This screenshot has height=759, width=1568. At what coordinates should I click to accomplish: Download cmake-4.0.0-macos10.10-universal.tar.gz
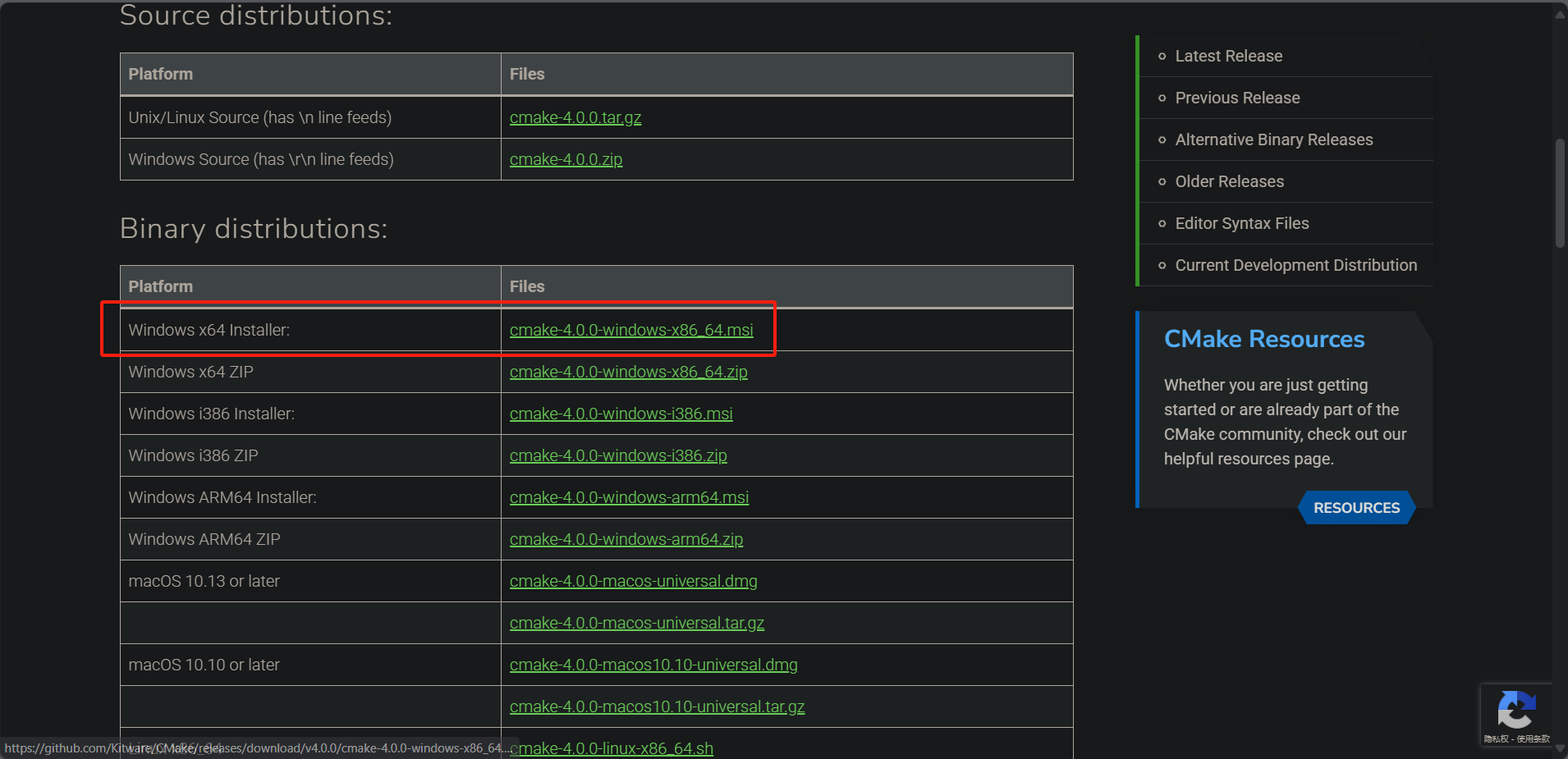[657, 706]
